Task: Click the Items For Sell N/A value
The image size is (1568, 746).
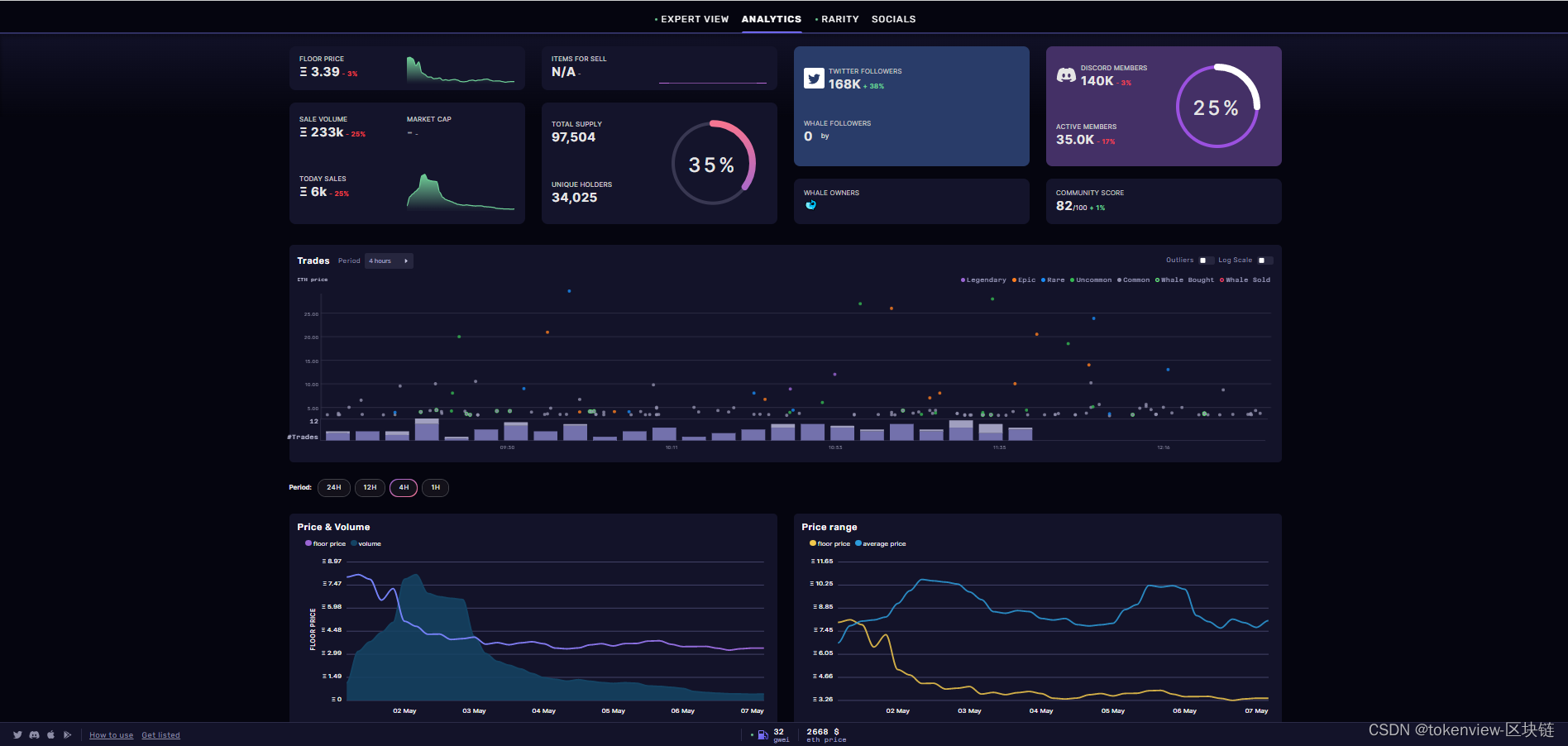Action: tap(563, 72)
